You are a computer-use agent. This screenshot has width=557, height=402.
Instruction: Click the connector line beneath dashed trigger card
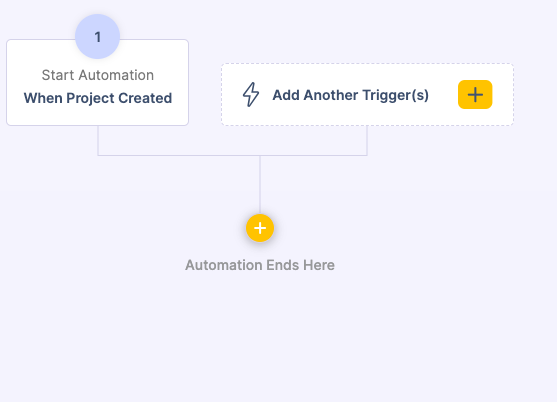367,140
